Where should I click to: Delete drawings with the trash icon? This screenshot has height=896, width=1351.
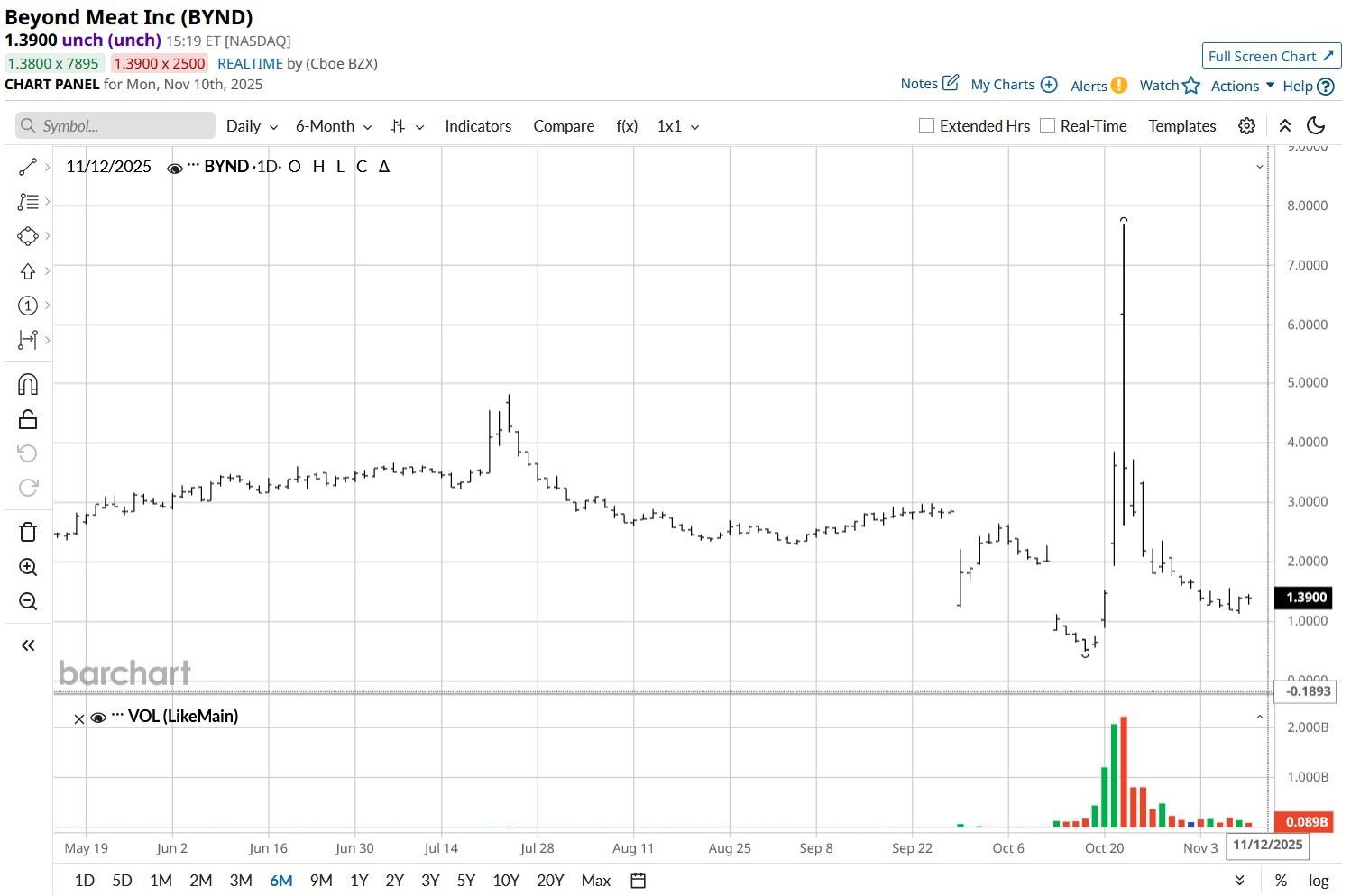pos(28,532)
